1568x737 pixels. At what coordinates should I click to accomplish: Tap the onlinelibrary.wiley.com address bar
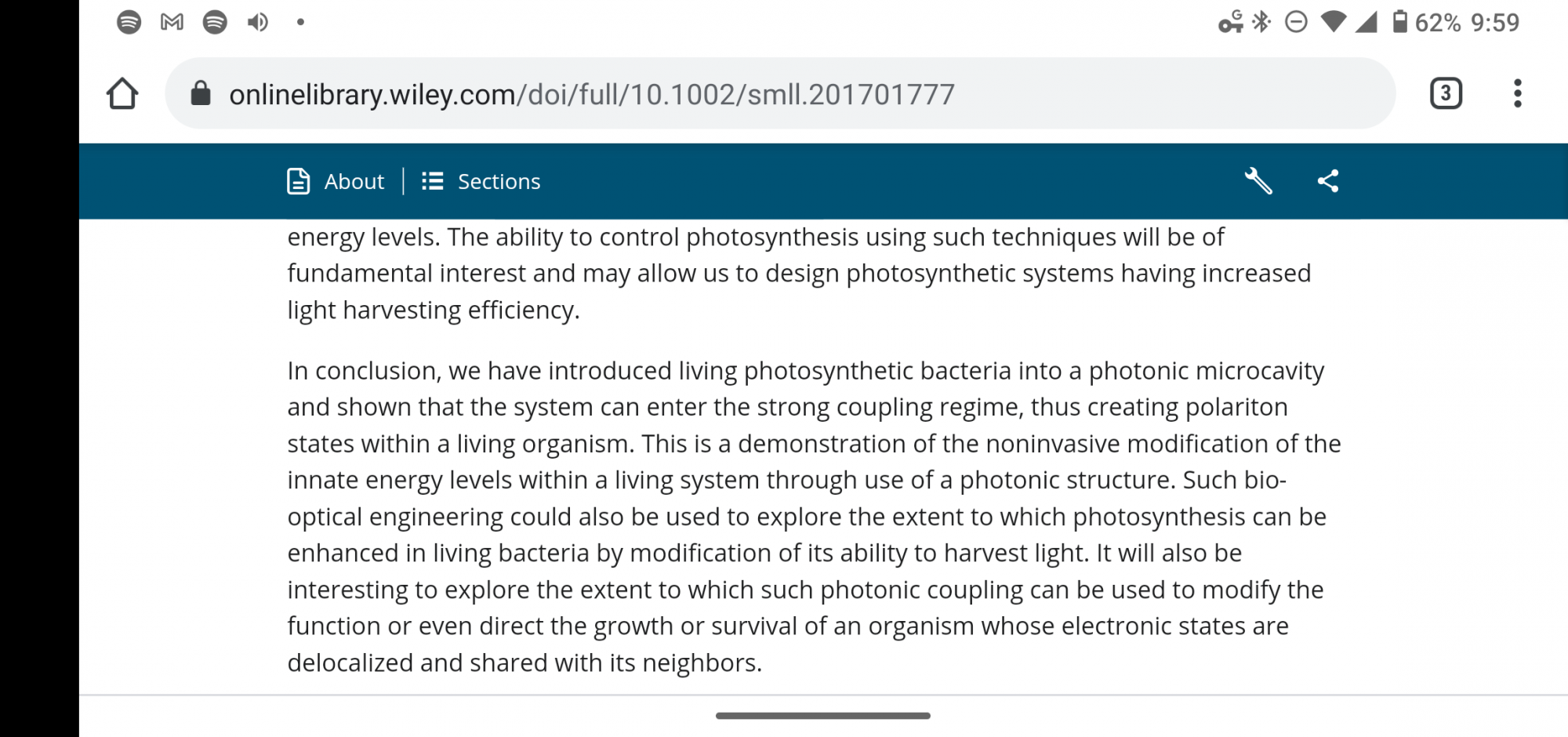tap(780, 93)
